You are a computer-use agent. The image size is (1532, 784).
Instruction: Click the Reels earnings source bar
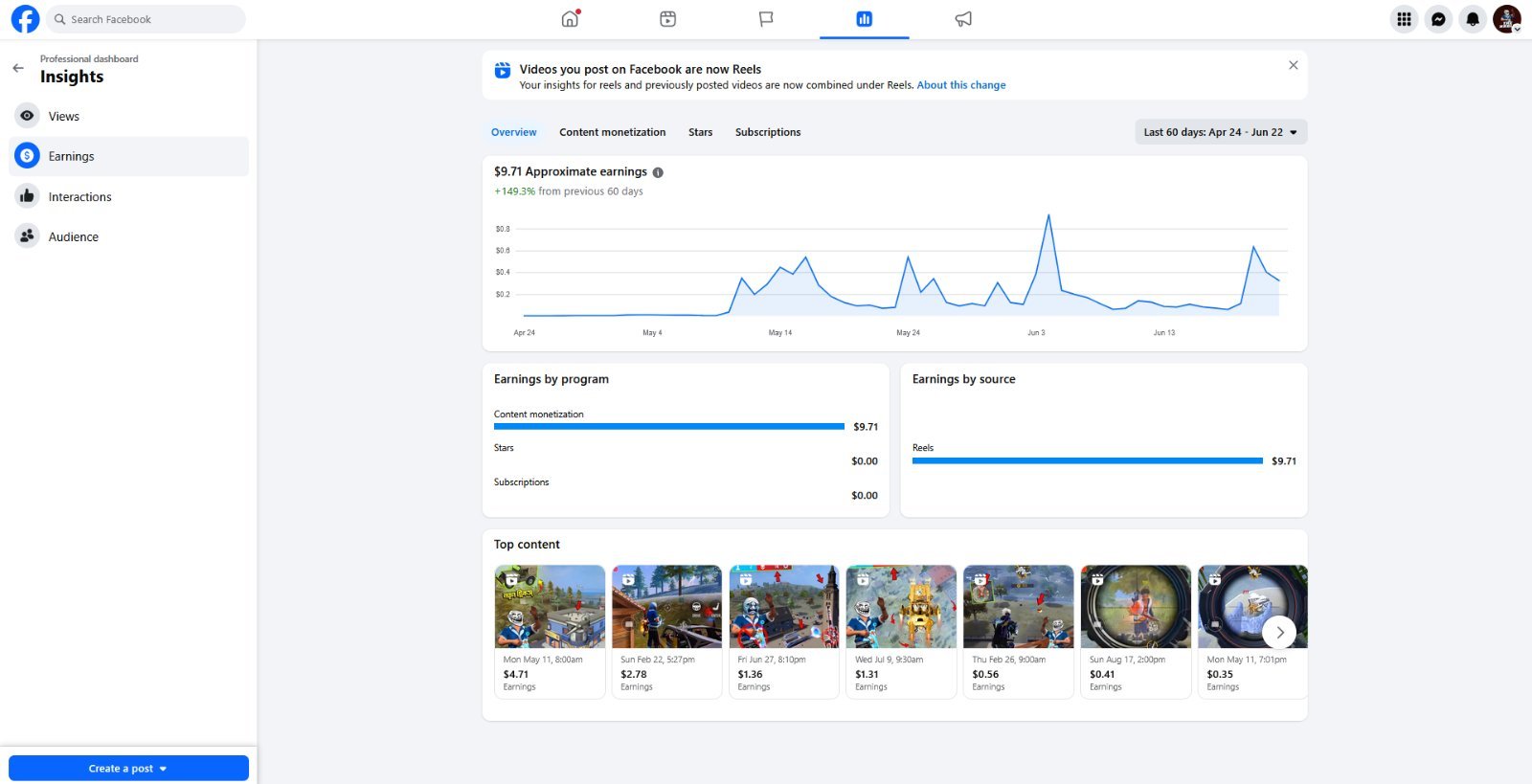point(1088,461)
